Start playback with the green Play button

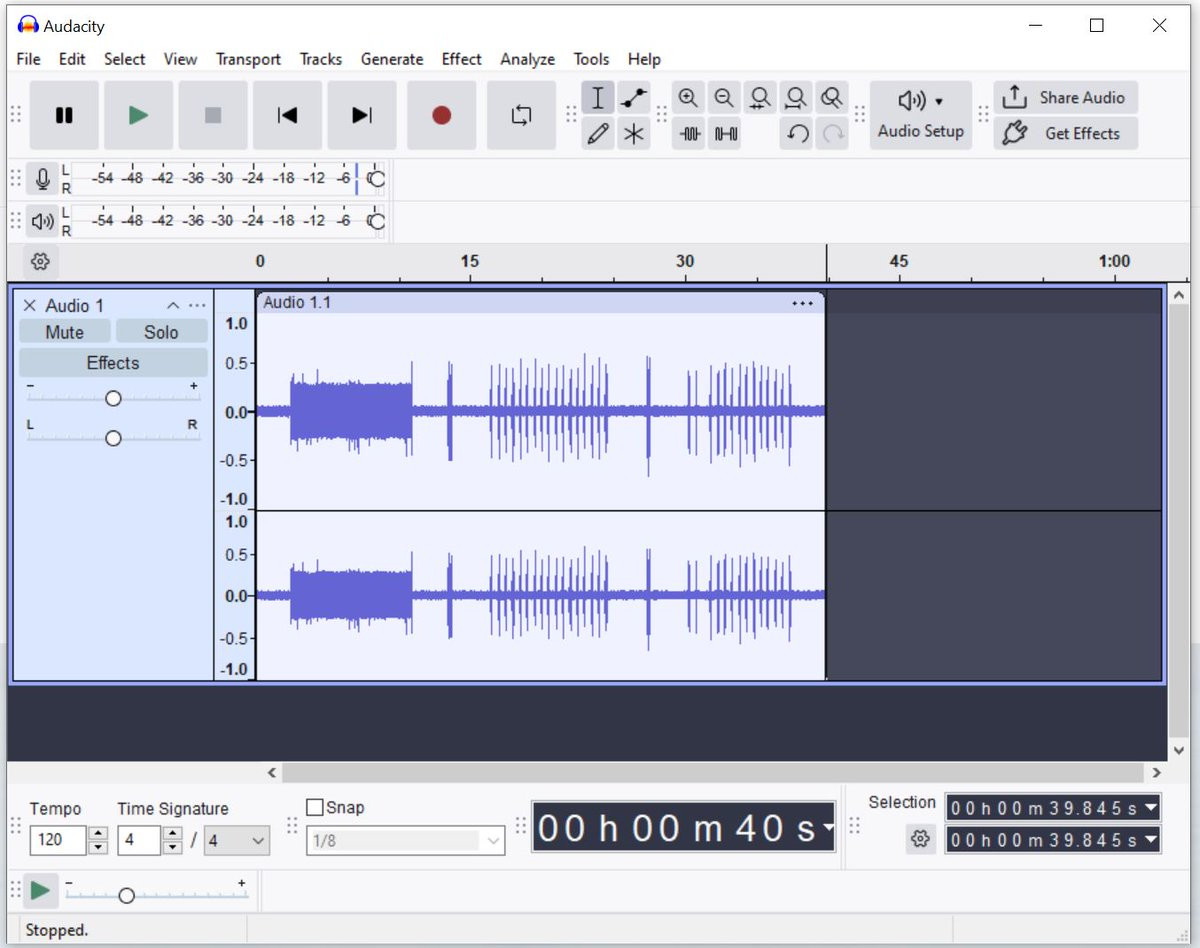point(139,115)
